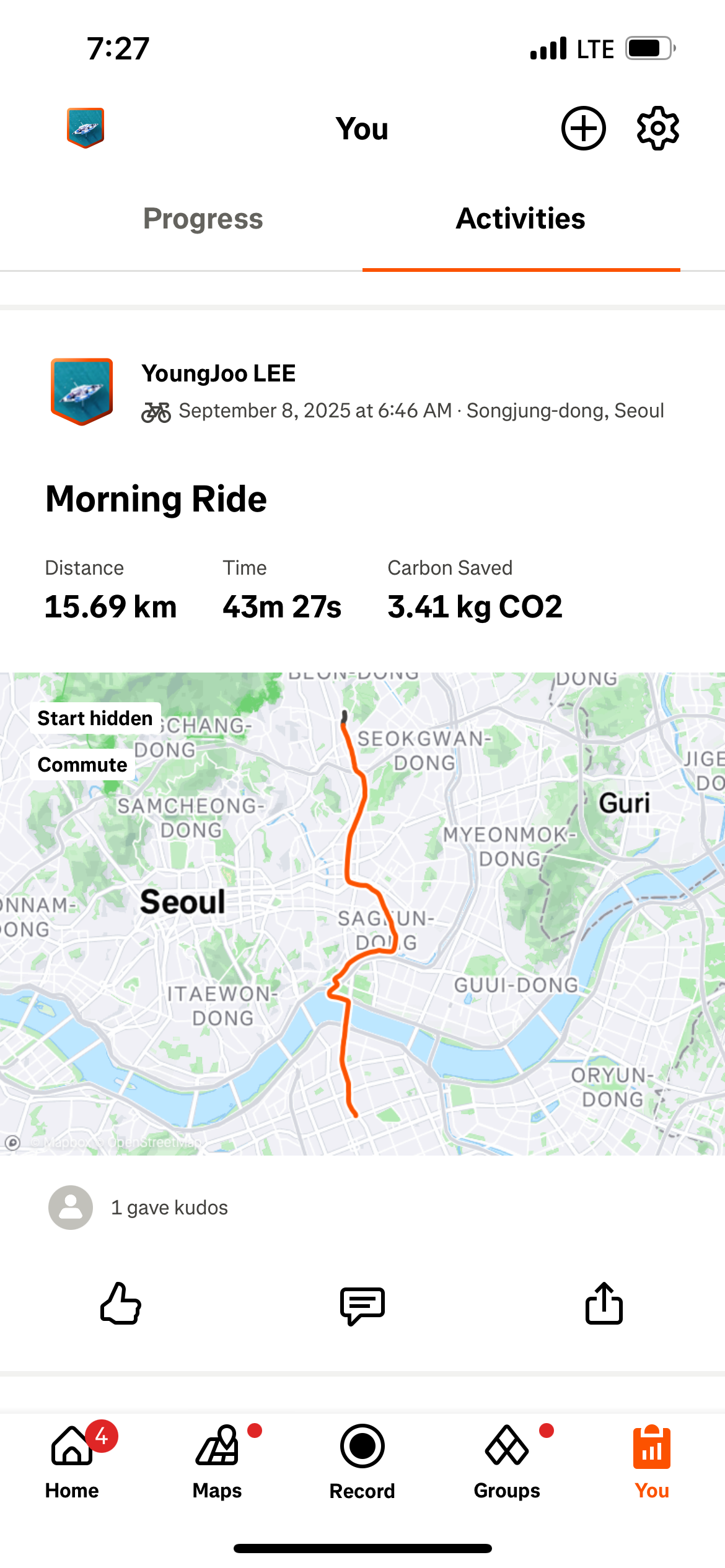Select the Activities tab
This screenshot has height=1568, width=725.
[x=521, y=219]
